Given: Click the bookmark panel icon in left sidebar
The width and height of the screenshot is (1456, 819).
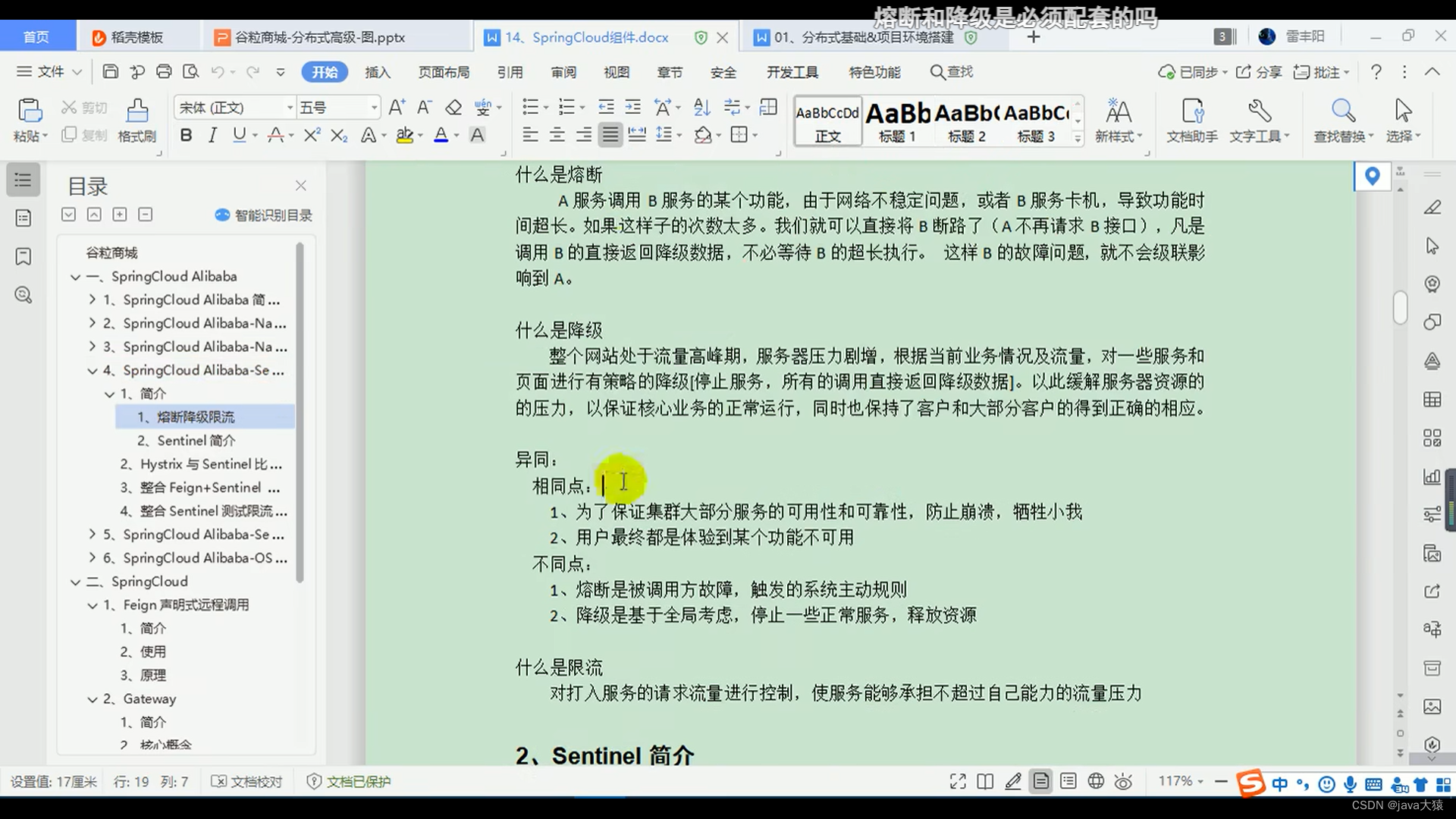Looking at the screenshot, I should click(x=24, y=256).
